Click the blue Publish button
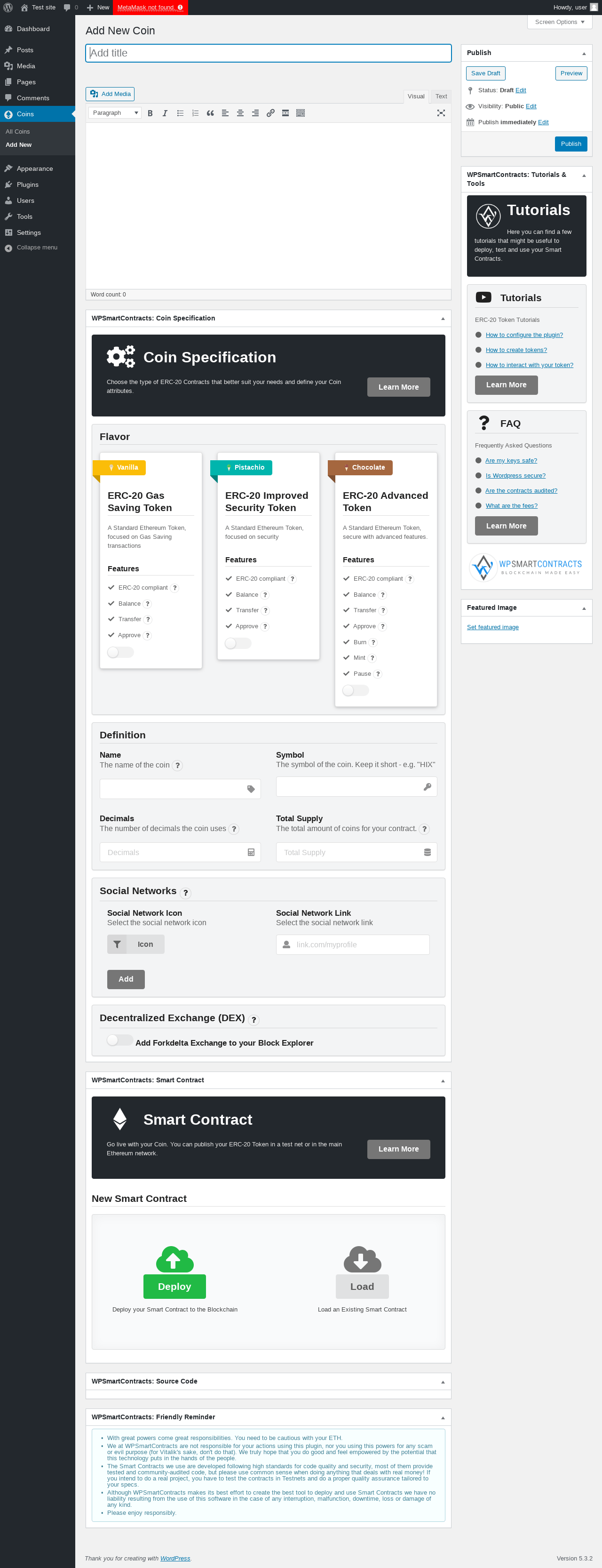This screenshot has width=602, height=1568. coord(570,144)
